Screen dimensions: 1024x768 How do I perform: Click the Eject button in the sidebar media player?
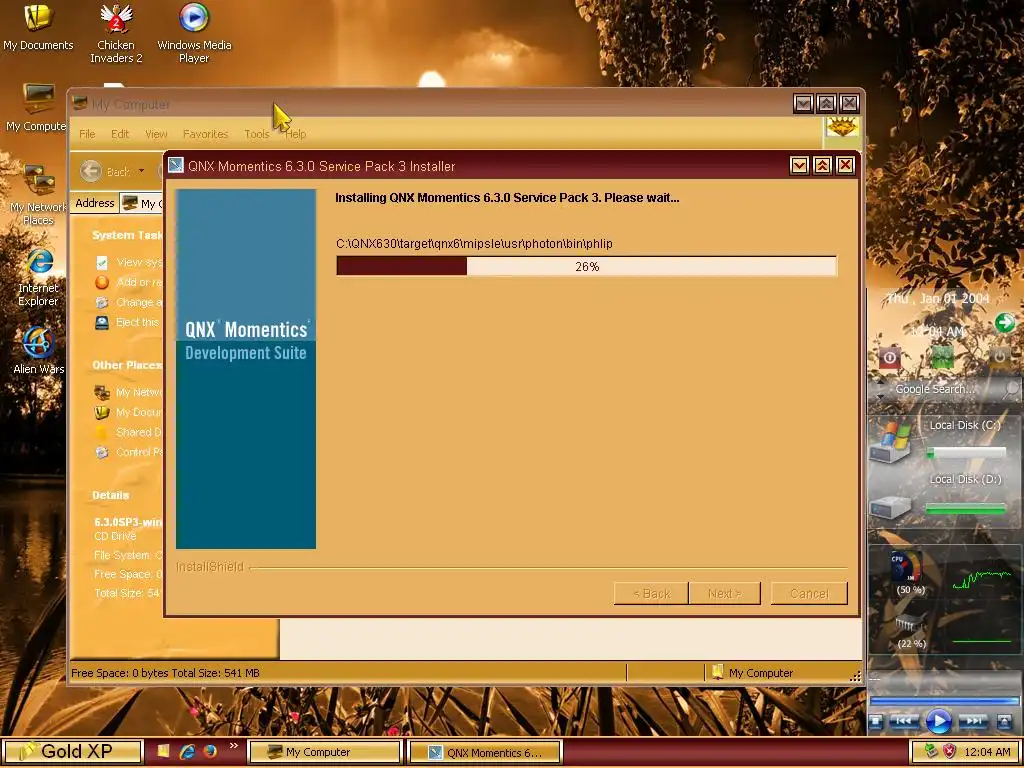pos(1004,722)
